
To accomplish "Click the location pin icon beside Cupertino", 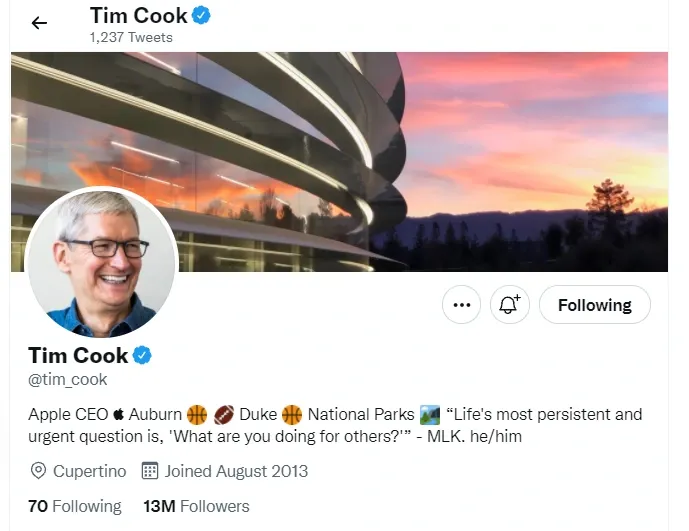I will click(39, 470).
